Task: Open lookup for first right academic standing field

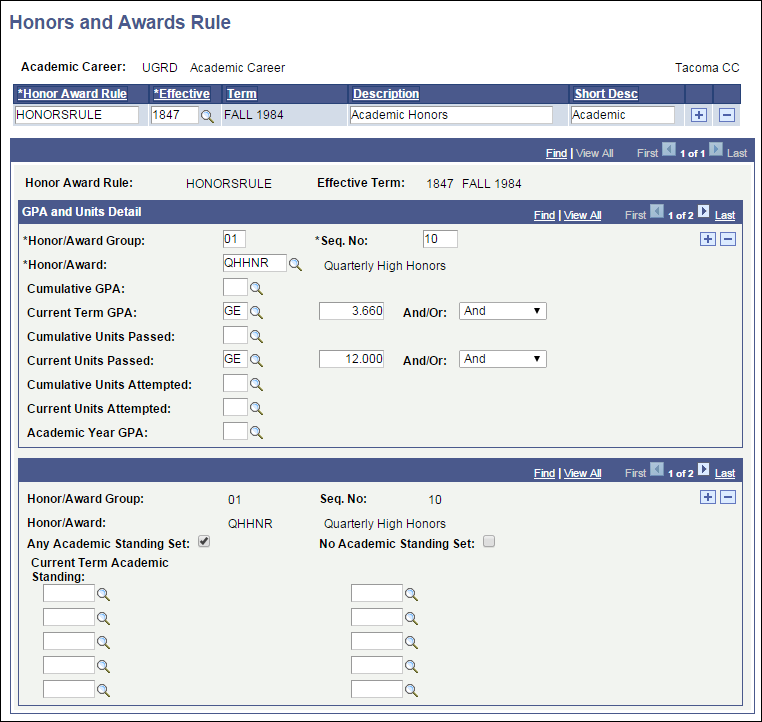Action: click(411, 594)
